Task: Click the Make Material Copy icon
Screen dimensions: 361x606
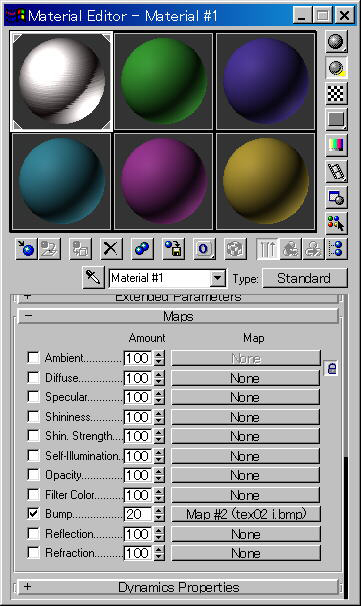Action: pos(142,249)
